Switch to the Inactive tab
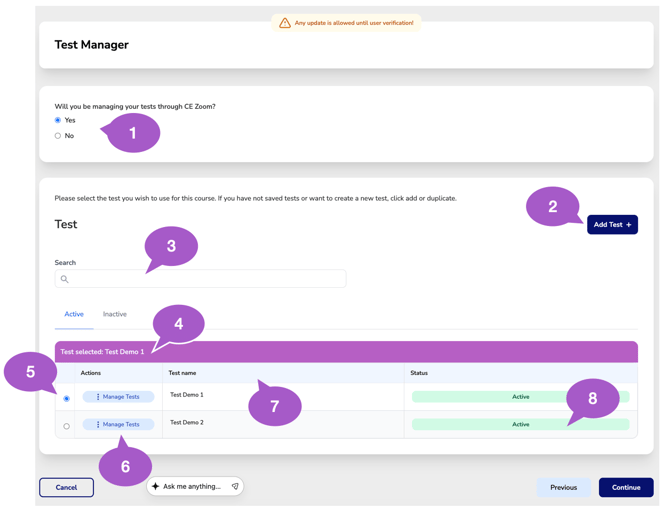 pyautogui.click(x=115, y=314)
